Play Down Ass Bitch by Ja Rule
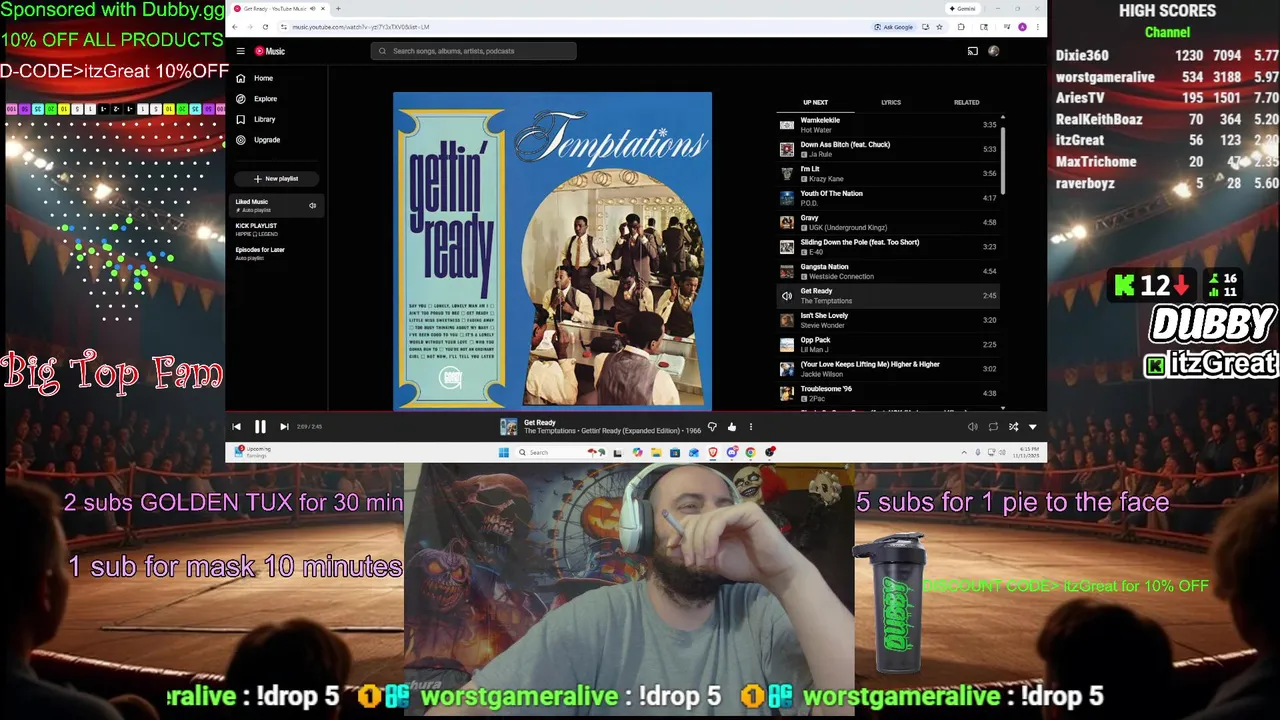1280x720 pixels. [888, 149]
